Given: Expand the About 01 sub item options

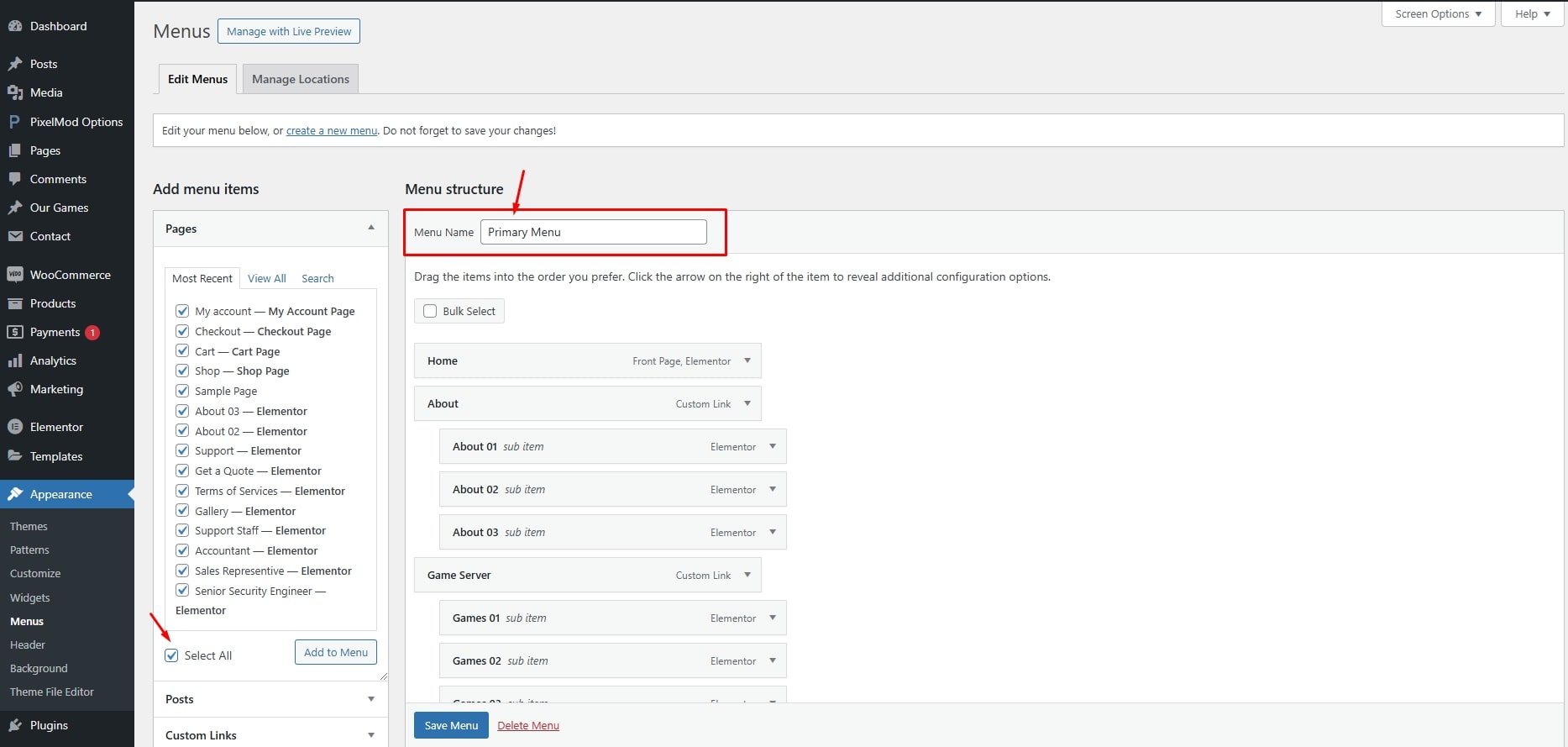Looking at the screenshot, I should 773,446.
